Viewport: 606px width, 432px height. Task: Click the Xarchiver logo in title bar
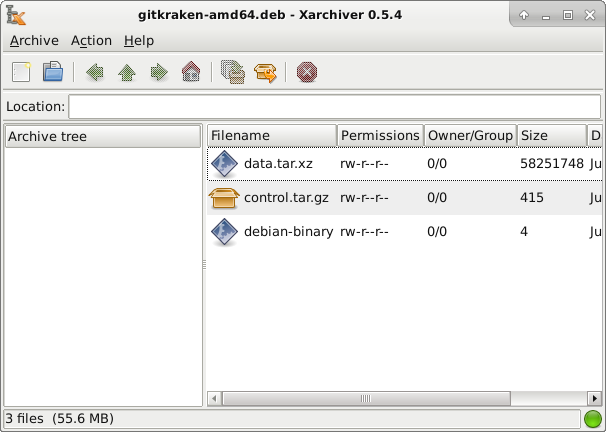tap(16, 15)
